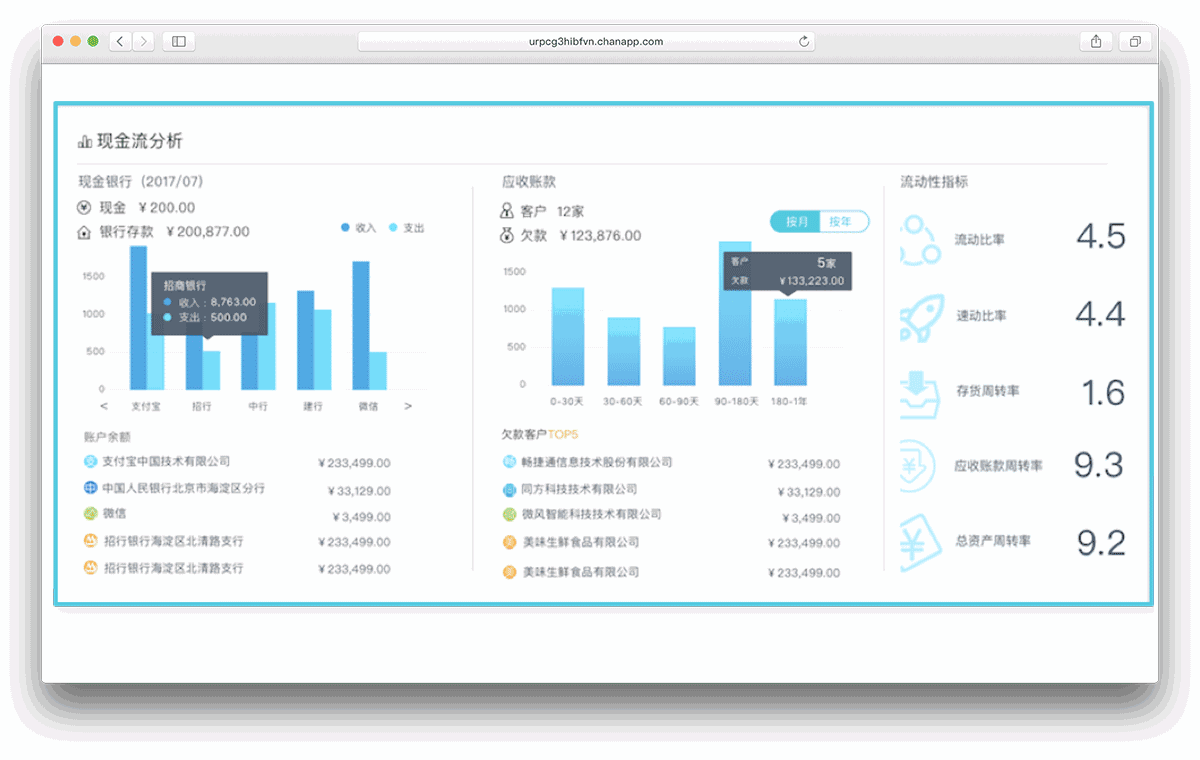The width and height of the screenshot is (1200, 760).
Task: Click the 存货周转率 inbox download icon
Action: click(920, 393)
